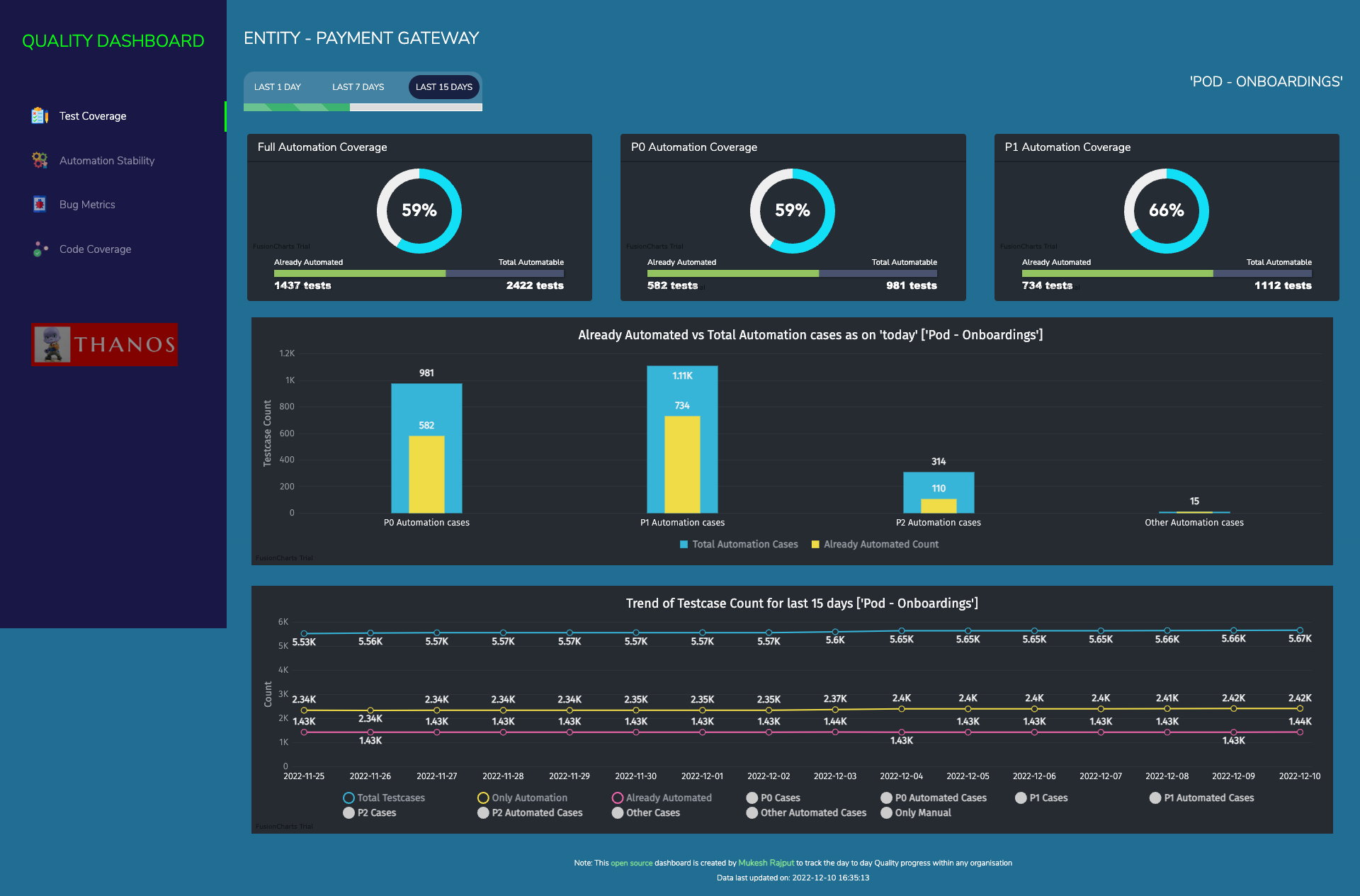This screenshot has height=896, width=1360.
Task: Toggle the Total Automation Cases legend swatch
Action: click(x=684, y=544)
